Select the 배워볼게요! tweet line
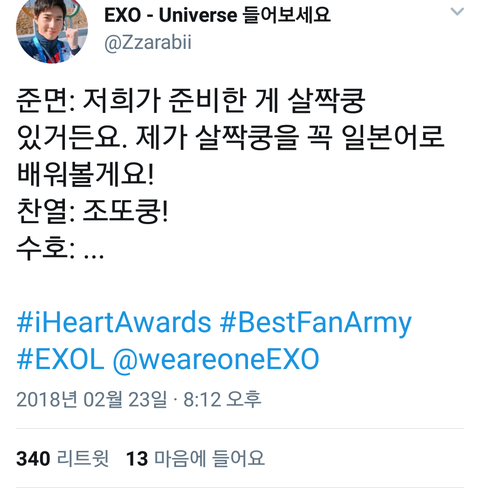Screen dimensions: 480x494 click(85, 174)
